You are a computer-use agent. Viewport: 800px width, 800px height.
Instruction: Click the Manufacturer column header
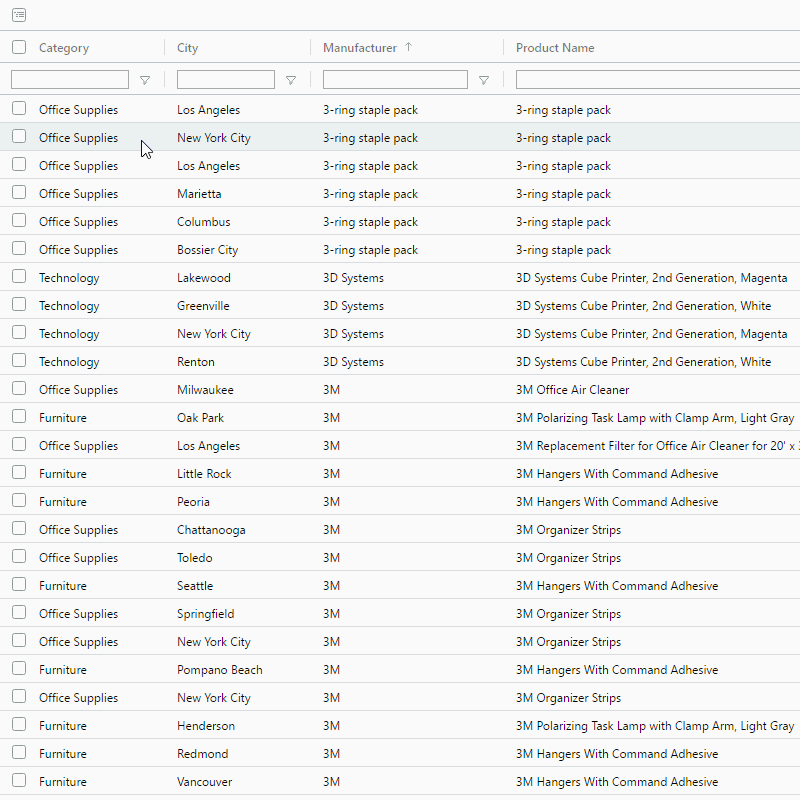click(x=360, y=48)
